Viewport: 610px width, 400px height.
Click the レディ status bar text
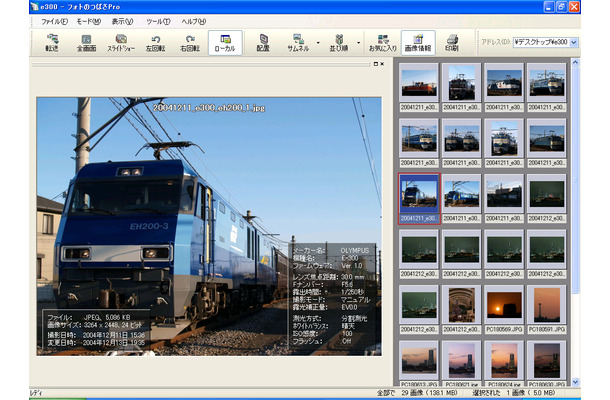coord(36,393)
